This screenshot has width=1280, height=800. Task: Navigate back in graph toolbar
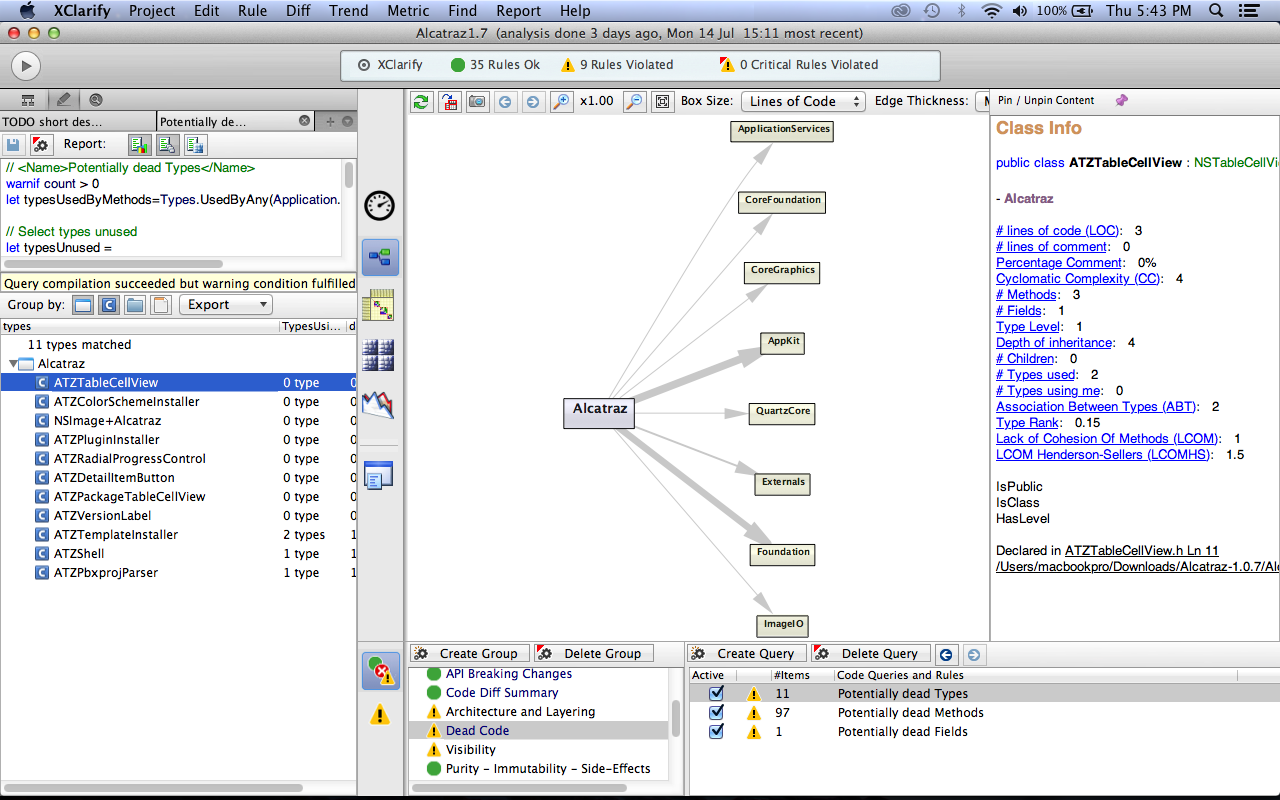click(x=506, y=101)
